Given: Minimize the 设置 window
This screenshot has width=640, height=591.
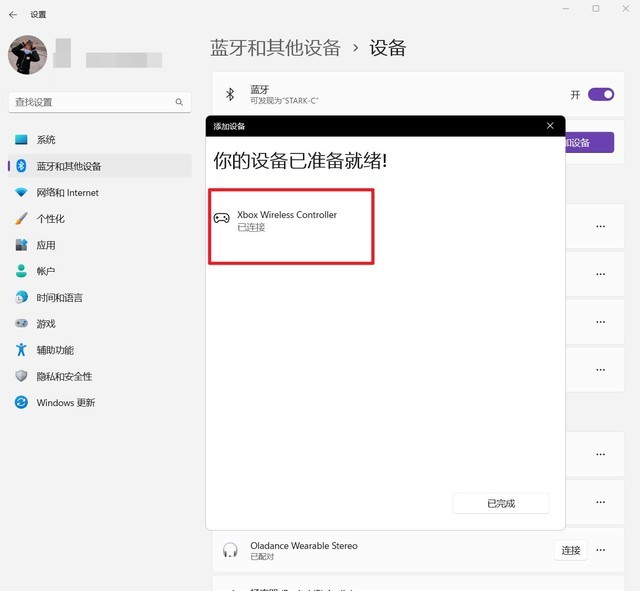Looking at the screenshot, I should tap(566, 9).
